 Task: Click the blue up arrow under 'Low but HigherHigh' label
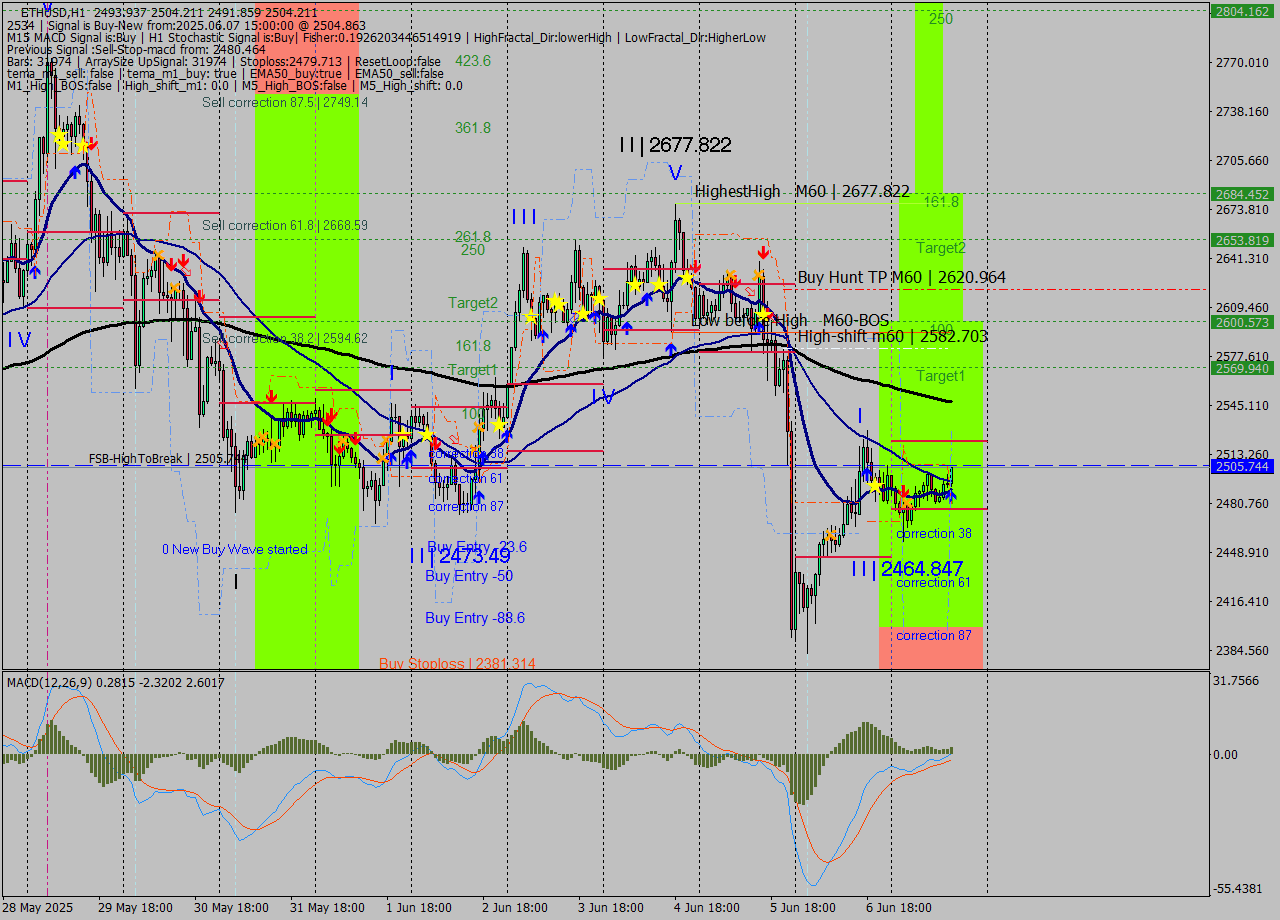(x=759, y=328)
